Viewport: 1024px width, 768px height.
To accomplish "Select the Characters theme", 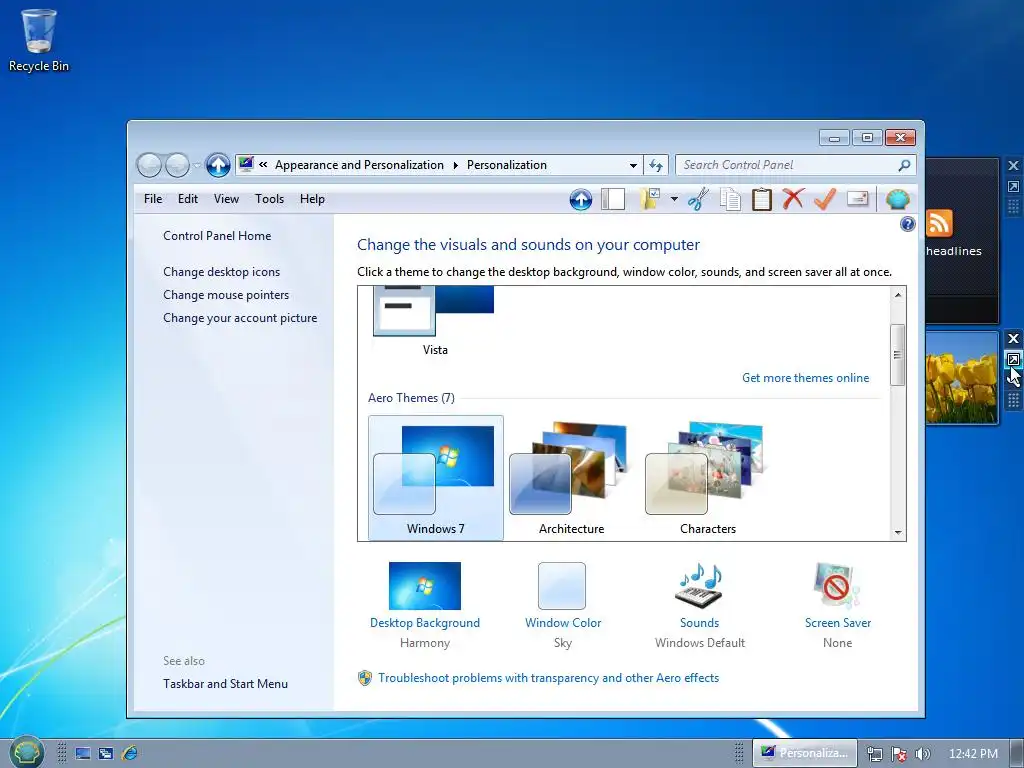I will (707, 478).
